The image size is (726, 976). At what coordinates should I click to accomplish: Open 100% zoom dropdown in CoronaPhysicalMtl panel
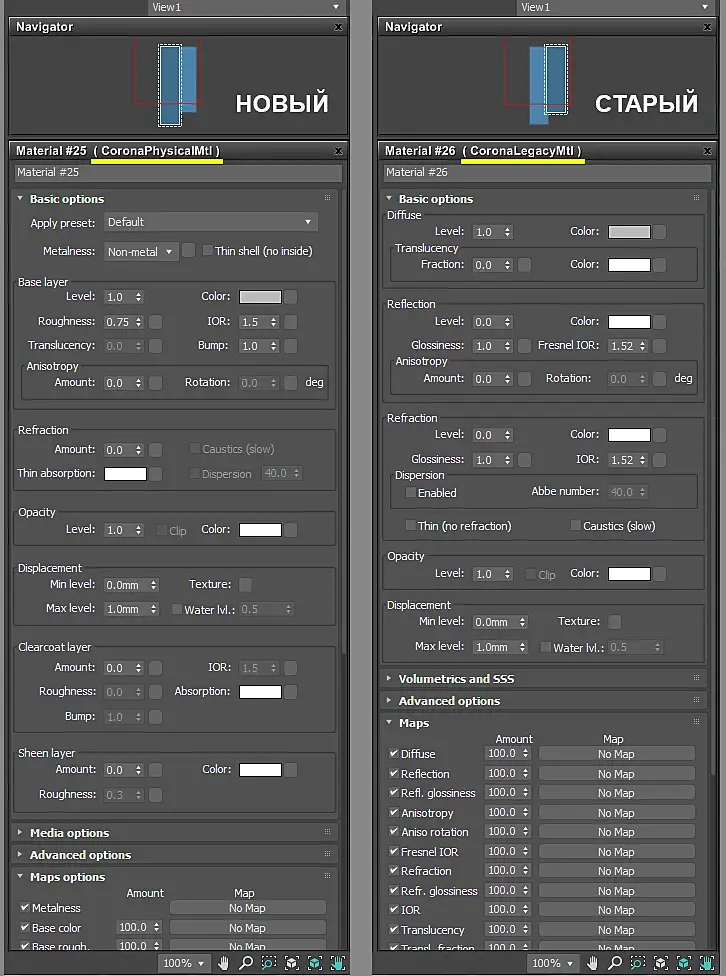pos(184,963)
